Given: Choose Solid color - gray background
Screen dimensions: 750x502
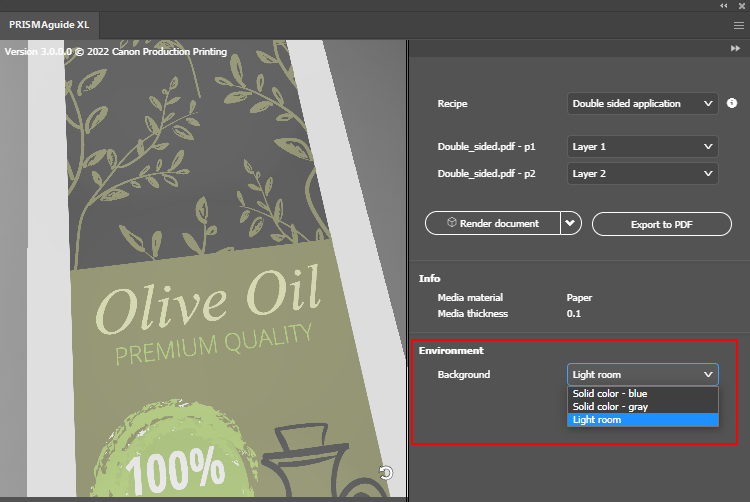Looking at the screenshot, I should click(x=642, y=406).
